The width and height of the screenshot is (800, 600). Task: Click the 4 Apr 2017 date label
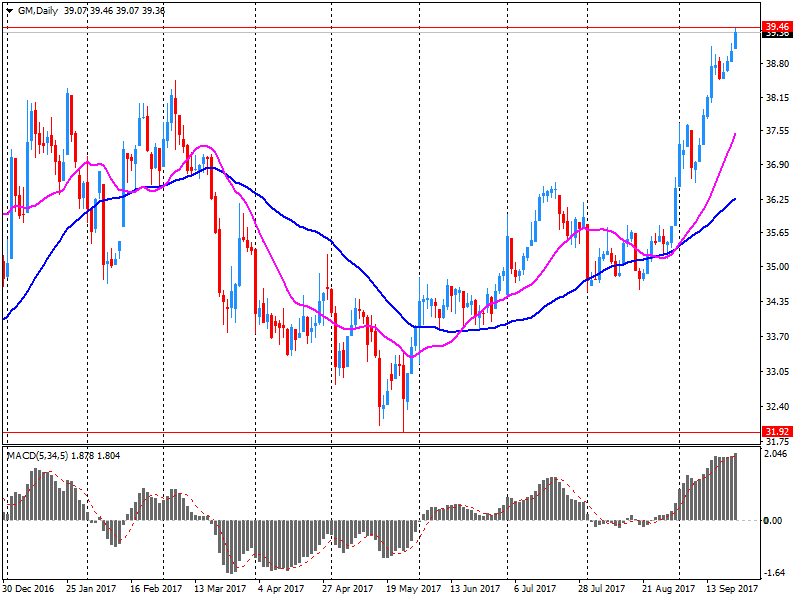(281, 589)
